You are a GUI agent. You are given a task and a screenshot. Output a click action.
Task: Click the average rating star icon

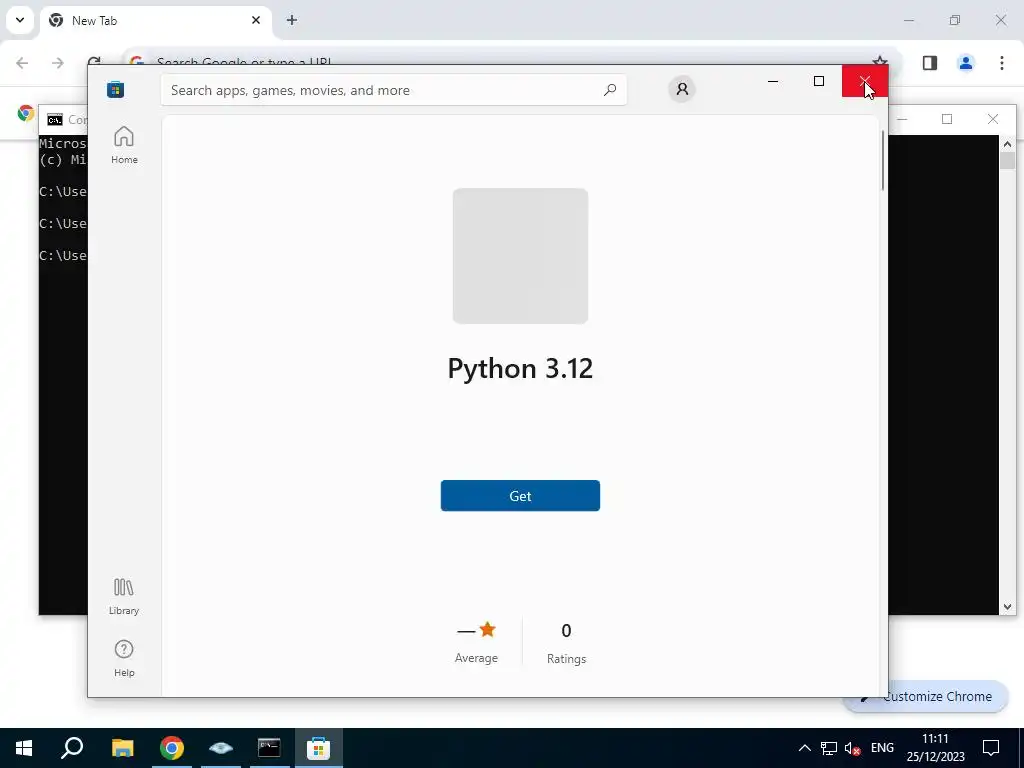(487, 630)
